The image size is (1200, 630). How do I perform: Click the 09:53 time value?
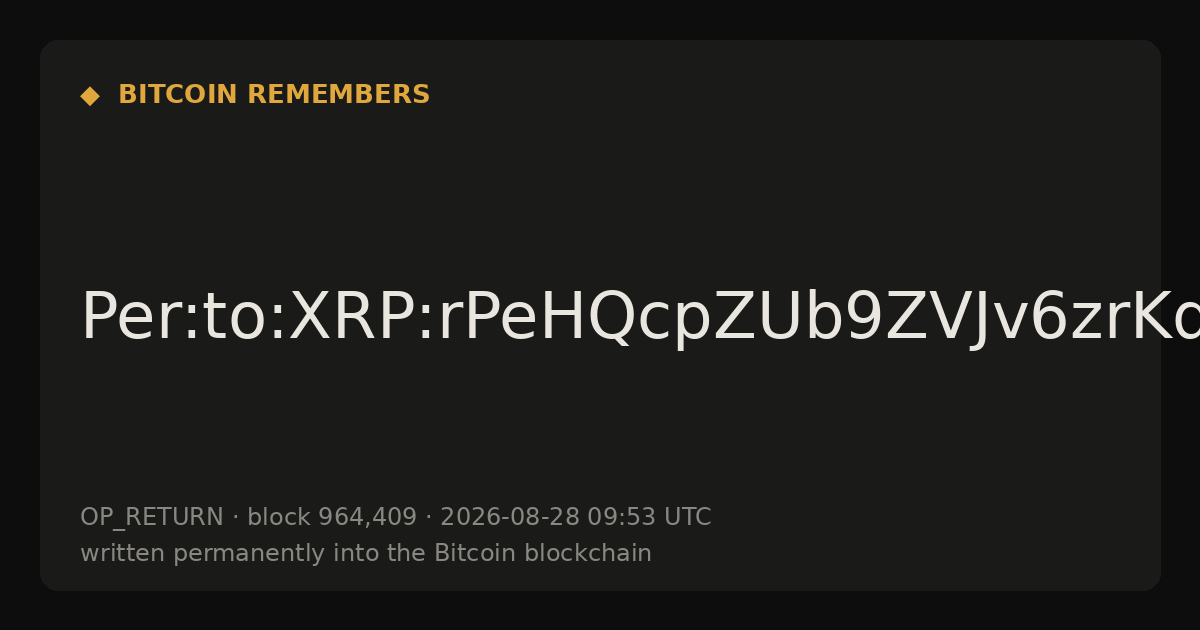[620, 518]
